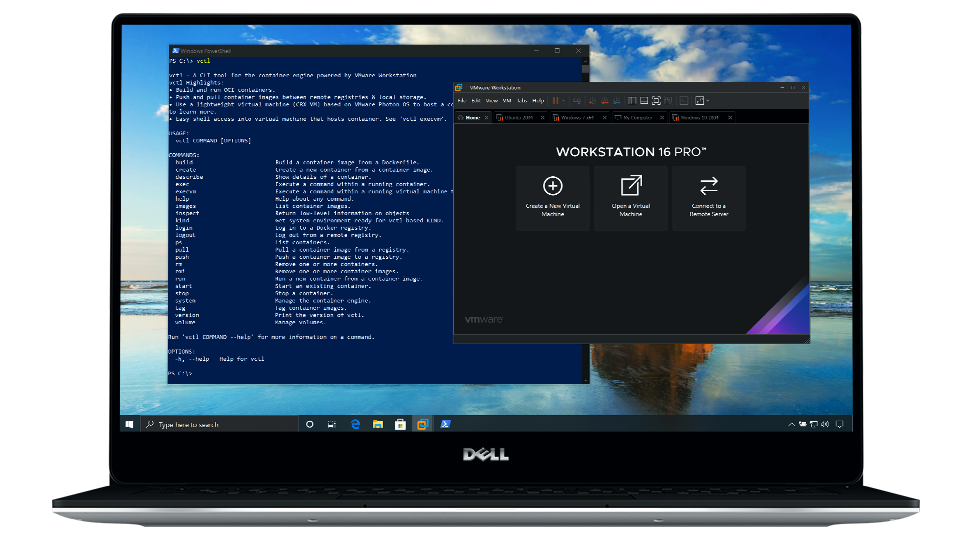Click the Create a New Virtual Machine tile
Viewport: 965px width, 545px height.
[x=552, y=198]
